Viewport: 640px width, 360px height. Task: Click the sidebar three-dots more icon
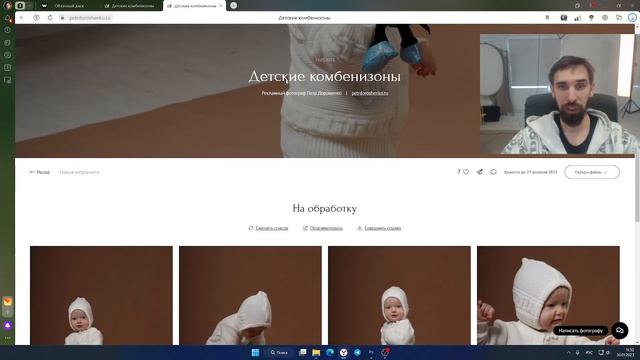pyautogui.click(x=7, y=338)
